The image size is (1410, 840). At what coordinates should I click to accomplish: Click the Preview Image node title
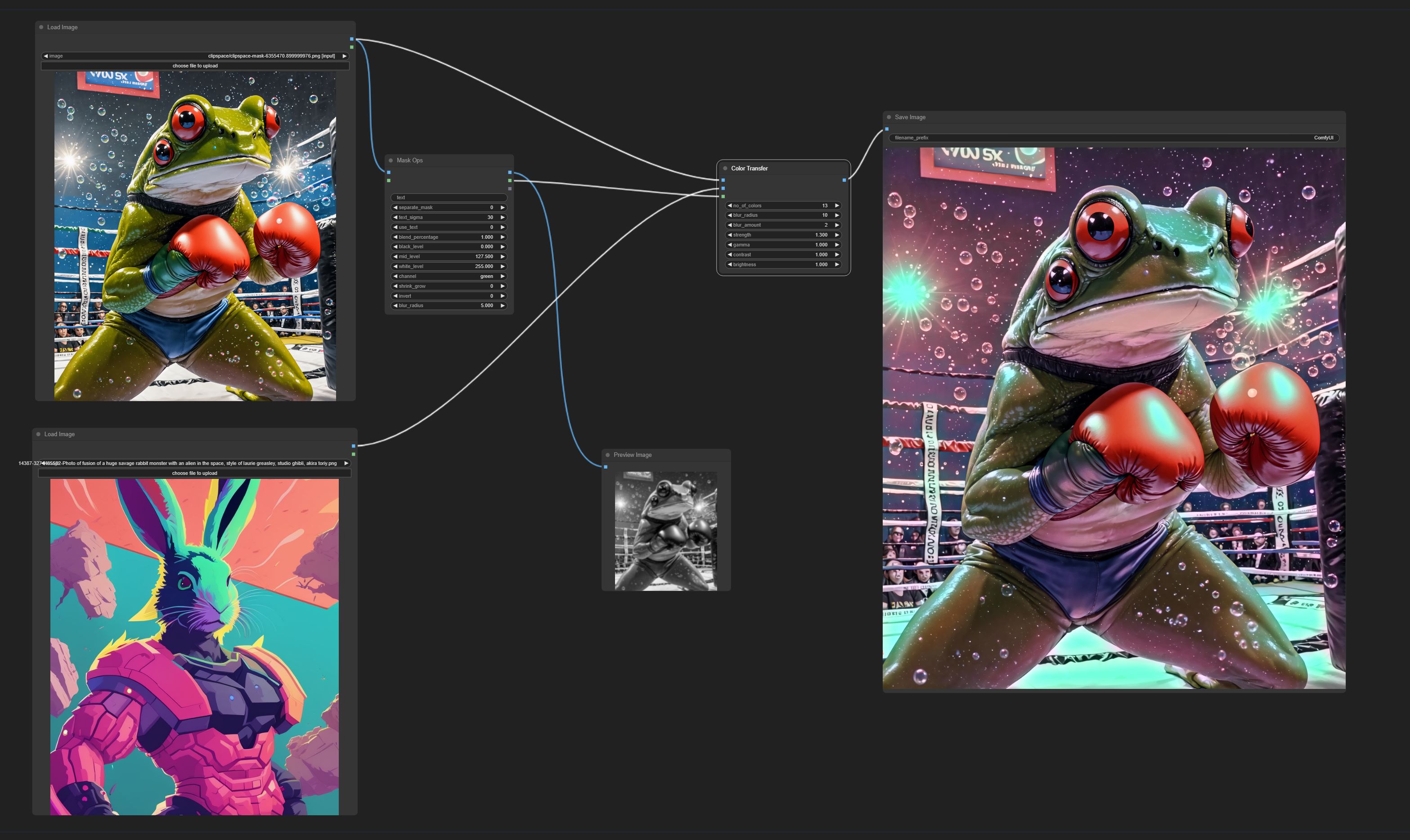pos(633,455)
